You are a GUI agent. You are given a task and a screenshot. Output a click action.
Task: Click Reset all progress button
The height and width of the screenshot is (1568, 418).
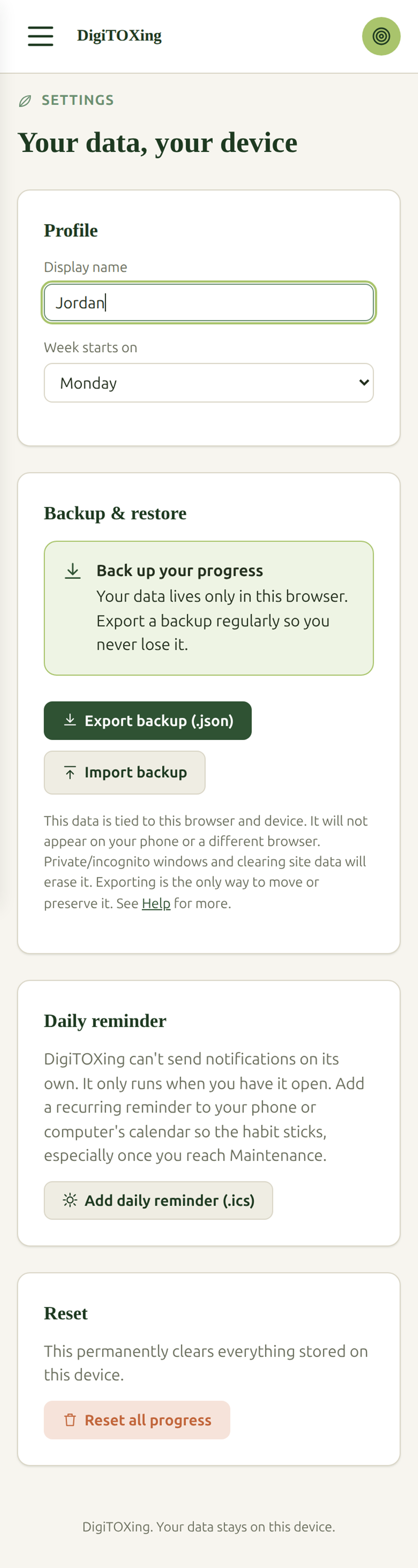137,1420
